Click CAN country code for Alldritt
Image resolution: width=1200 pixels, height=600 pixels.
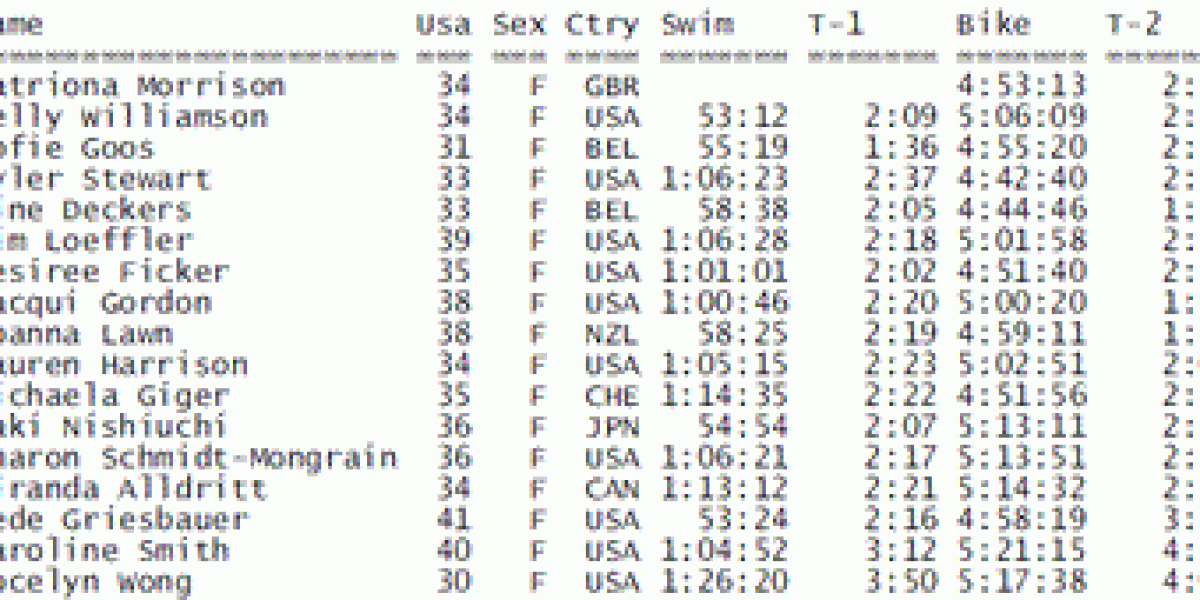tap(610, 489)
